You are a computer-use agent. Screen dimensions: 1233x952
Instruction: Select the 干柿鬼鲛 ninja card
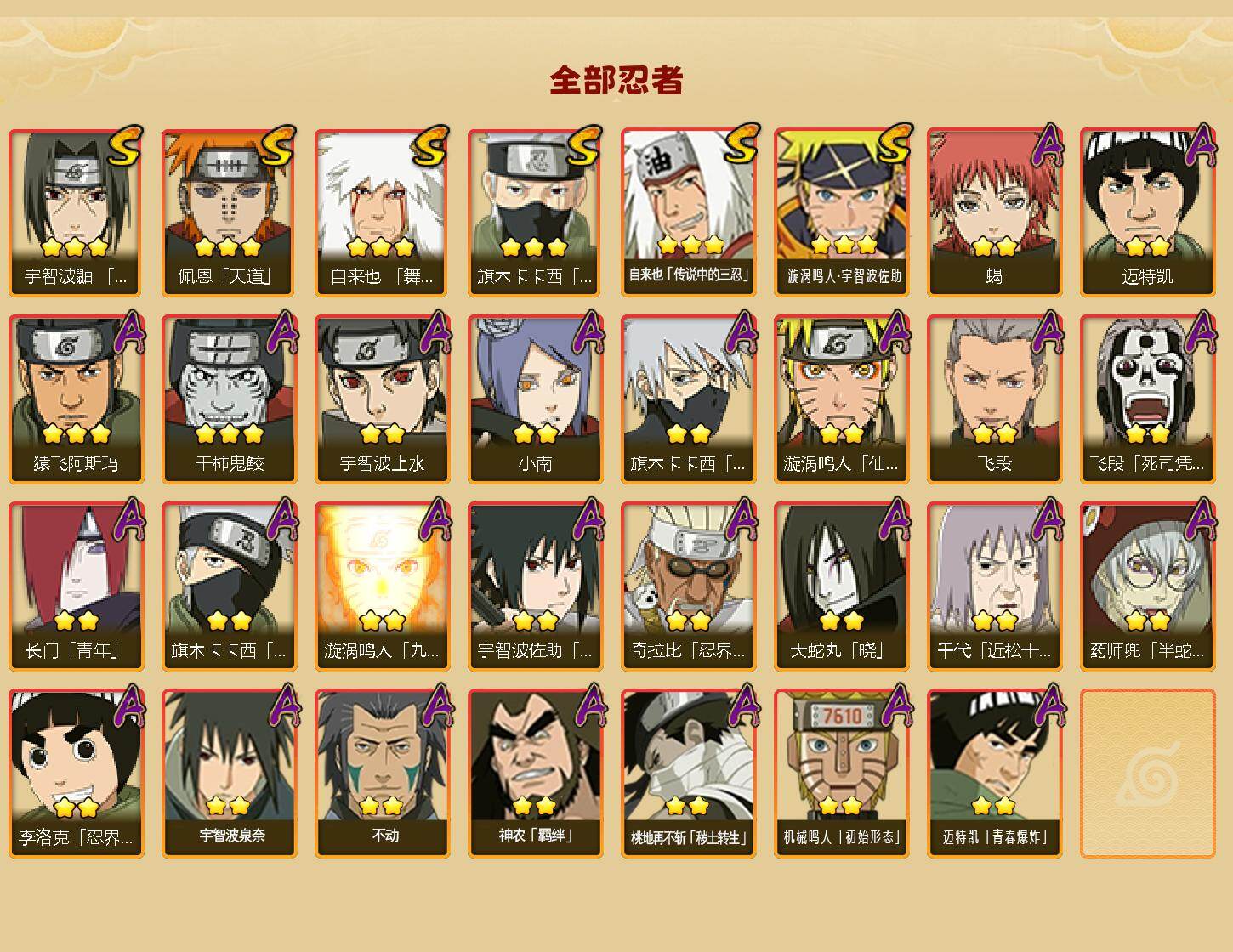tap(229, 399)
